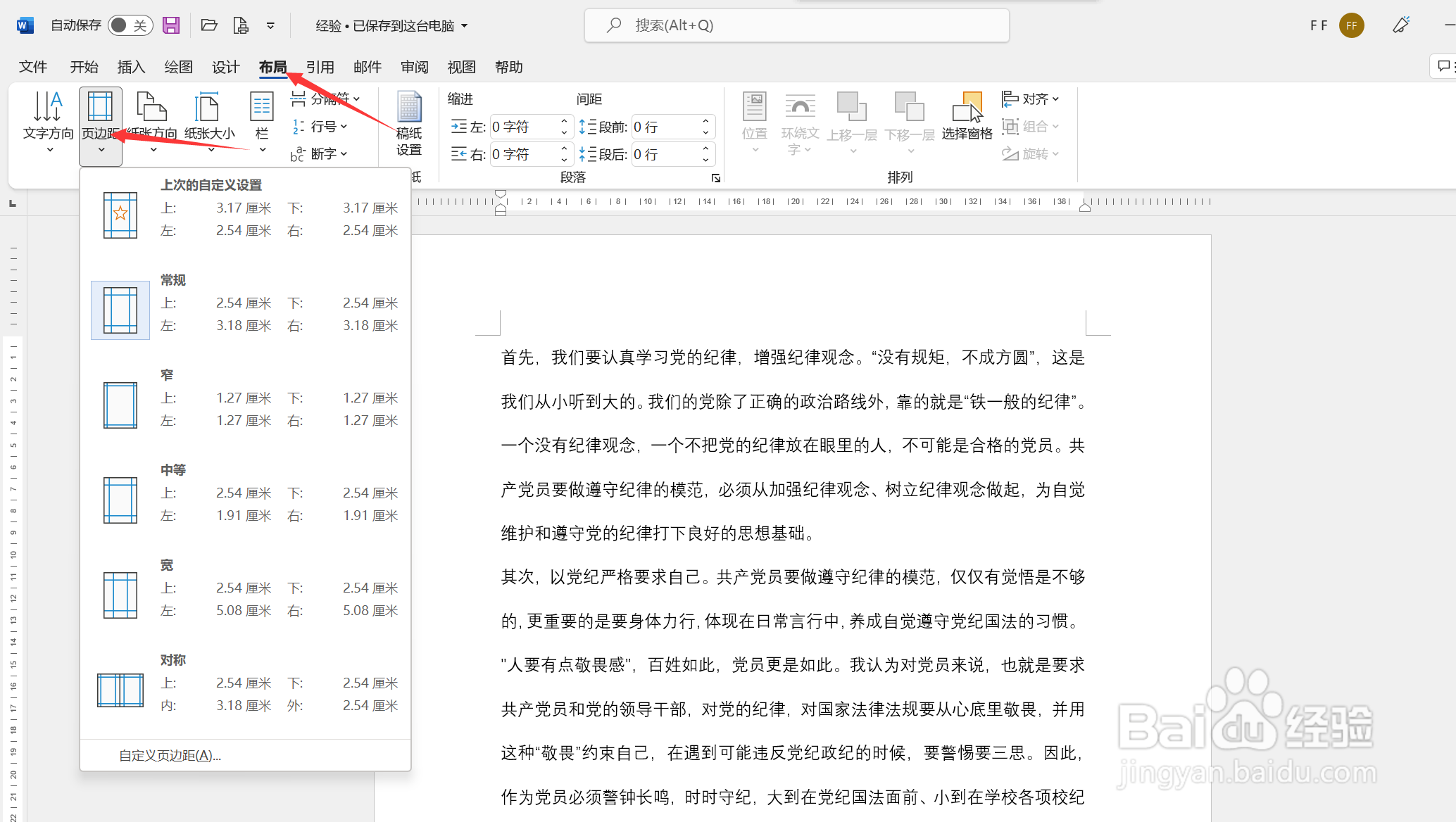
Task: Click the 段后 spacing after field
Action: (x=666, y=155)
